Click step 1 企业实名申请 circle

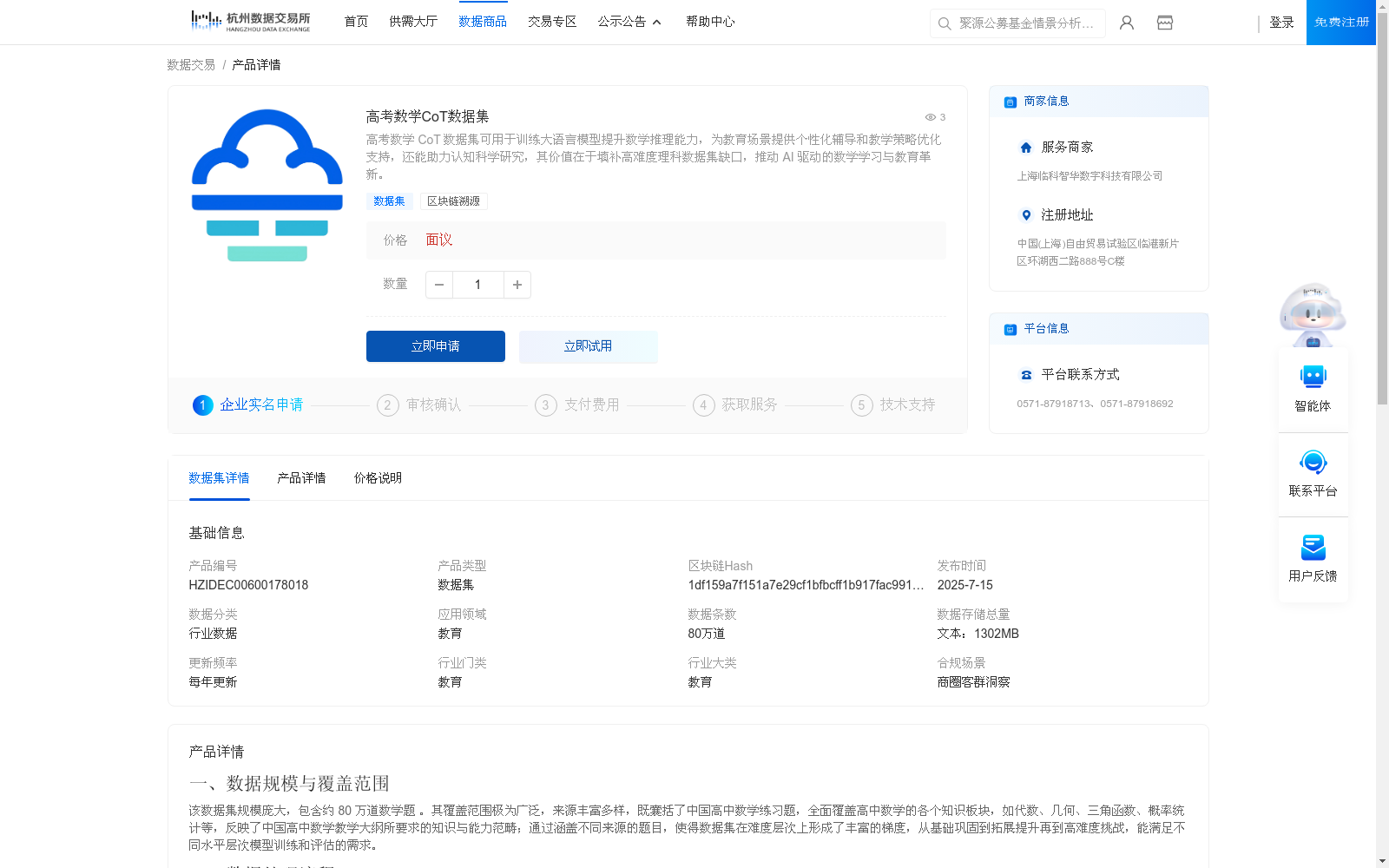(202, 405)
